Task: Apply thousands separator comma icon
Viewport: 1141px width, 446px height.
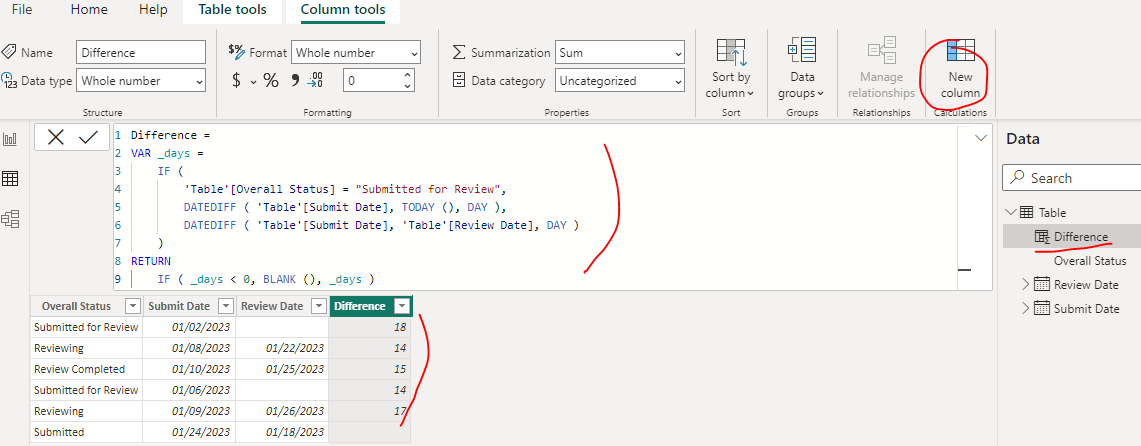Action: (x=295, y=81)
